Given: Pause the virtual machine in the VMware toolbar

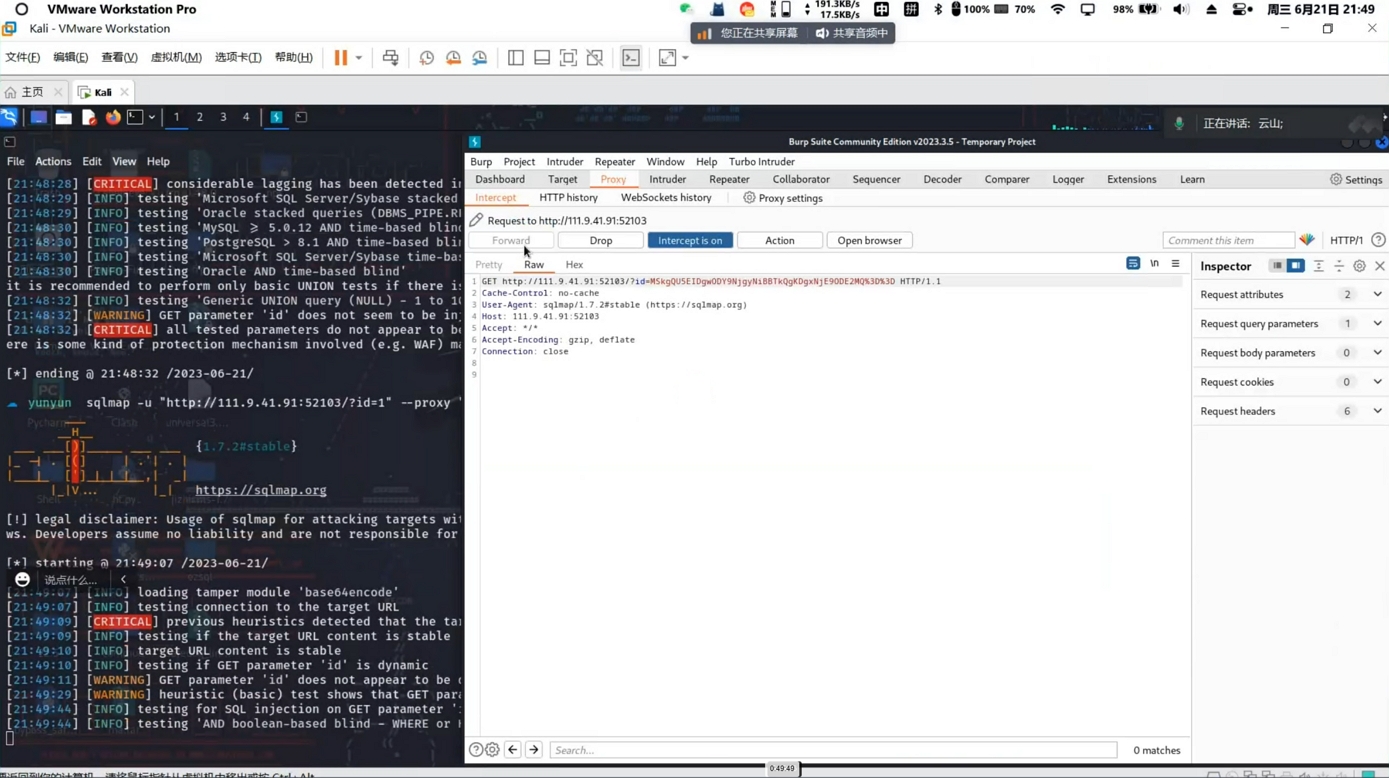Looking at the screenshot, I should (x=341, y=58).
